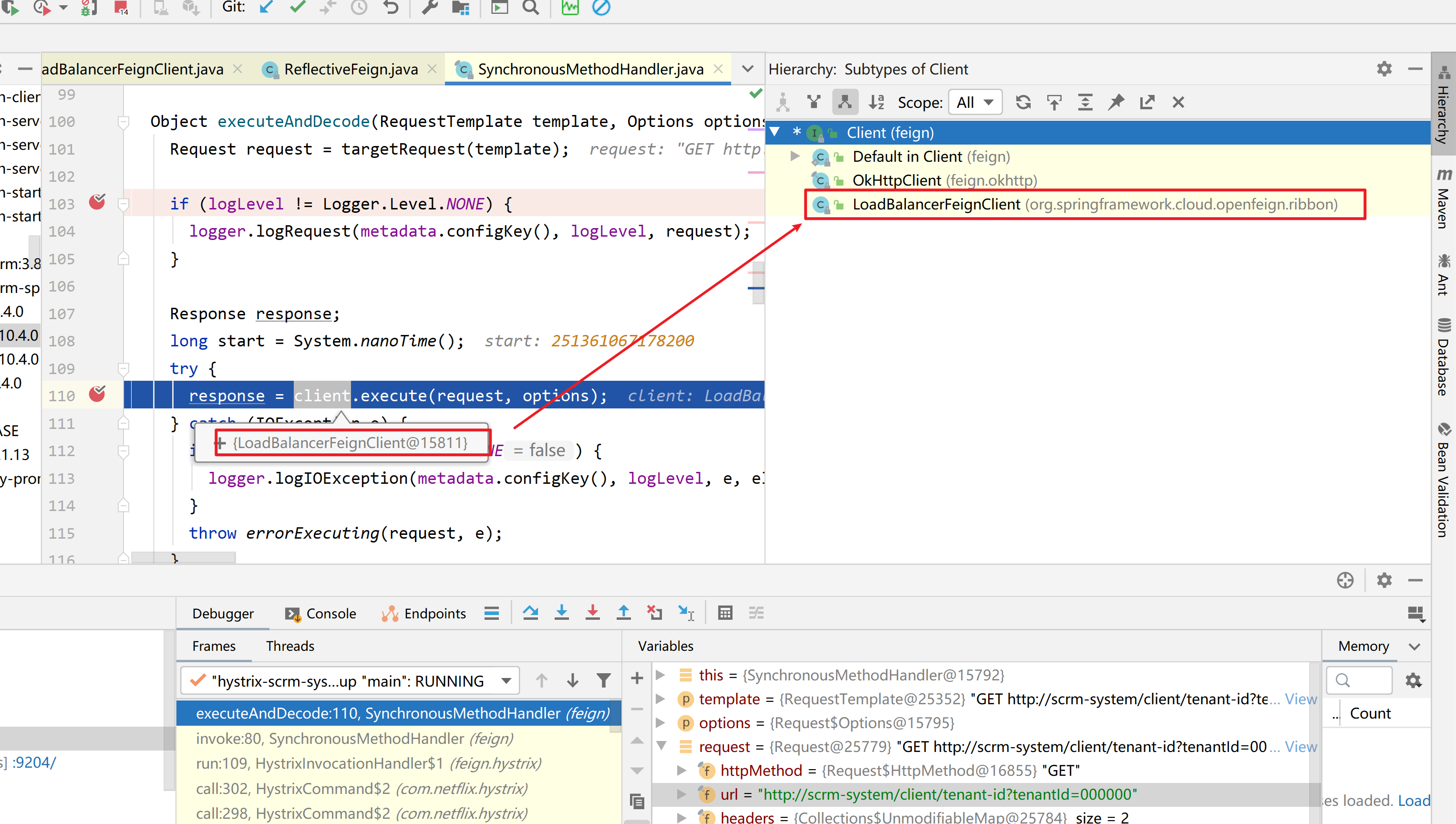Expand the Default in Client tree node
This screenshot has width=1456, height=824.
tap(795, 156)
